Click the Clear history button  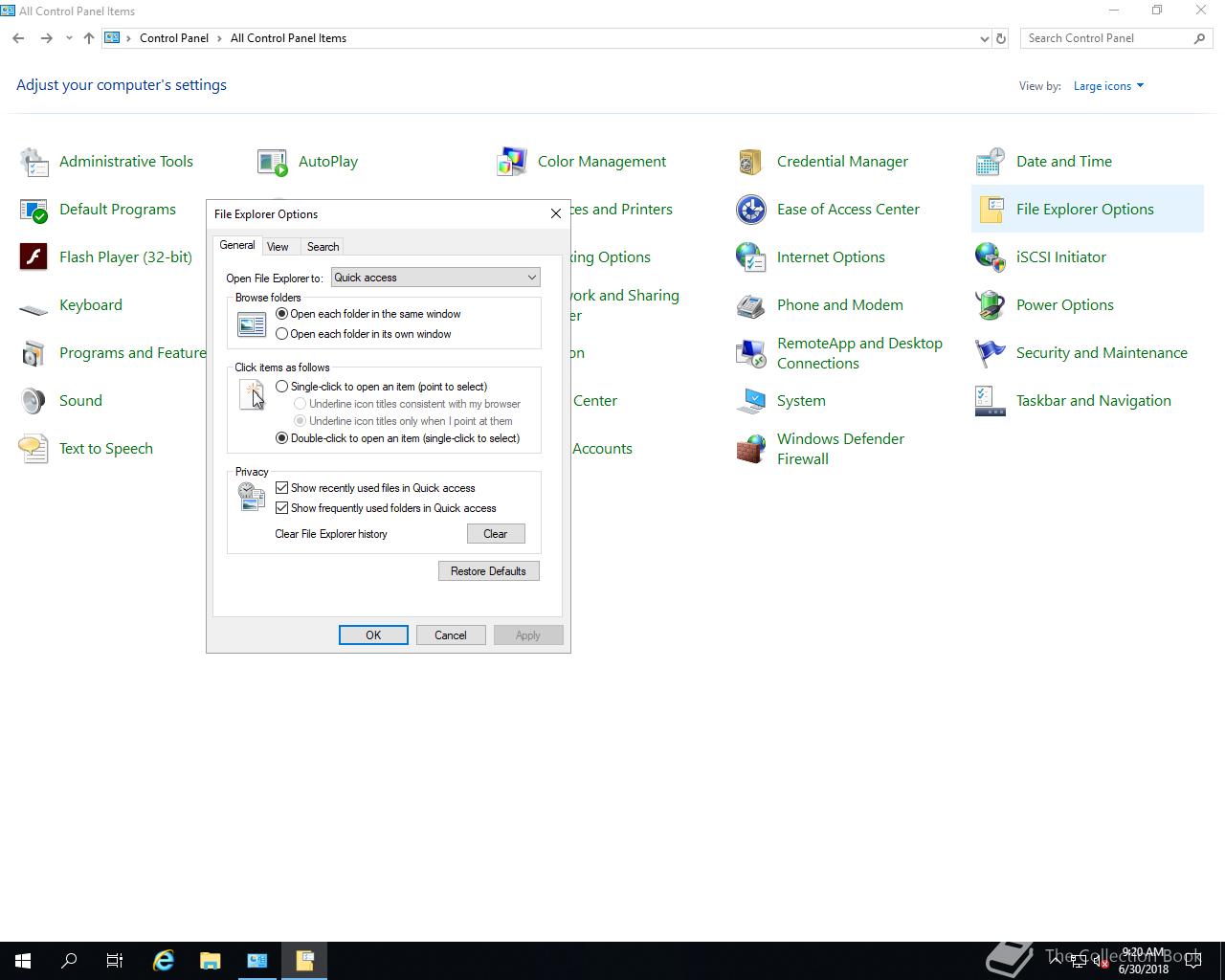click(496, 534)
